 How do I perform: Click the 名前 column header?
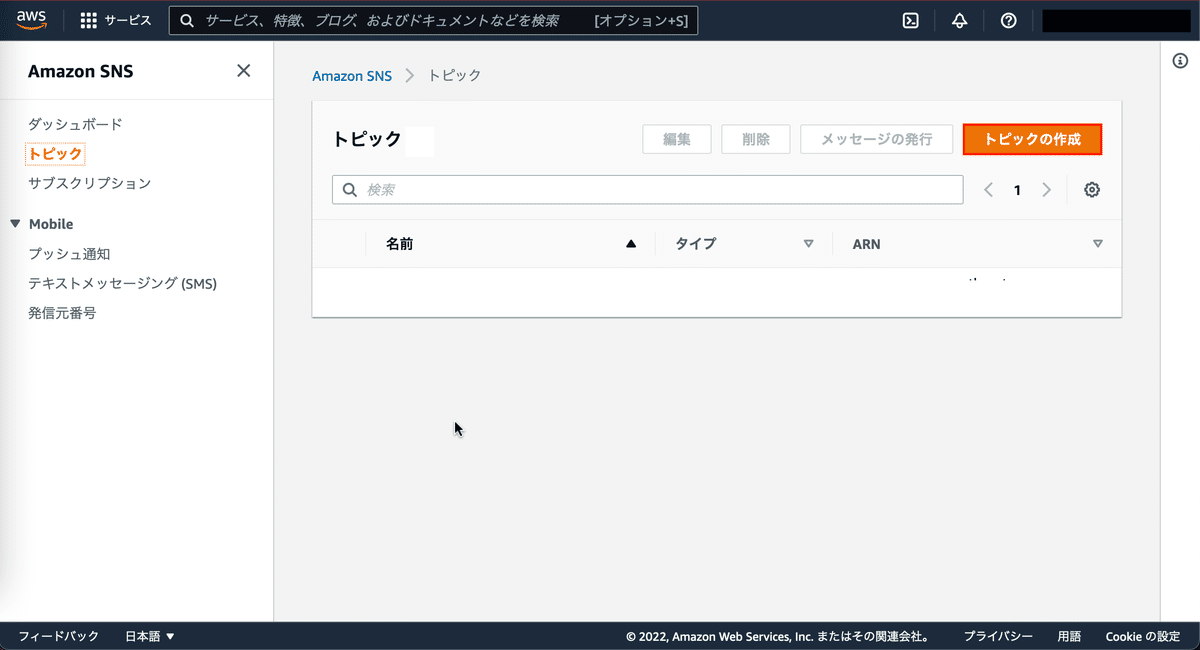(x=399, y=244)
